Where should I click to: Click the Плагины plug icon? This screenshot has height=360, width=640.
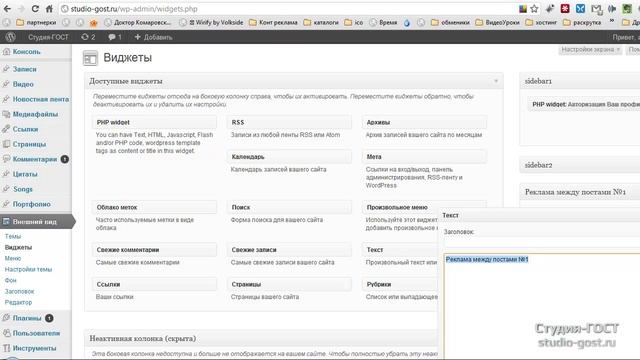pos(6,318)
